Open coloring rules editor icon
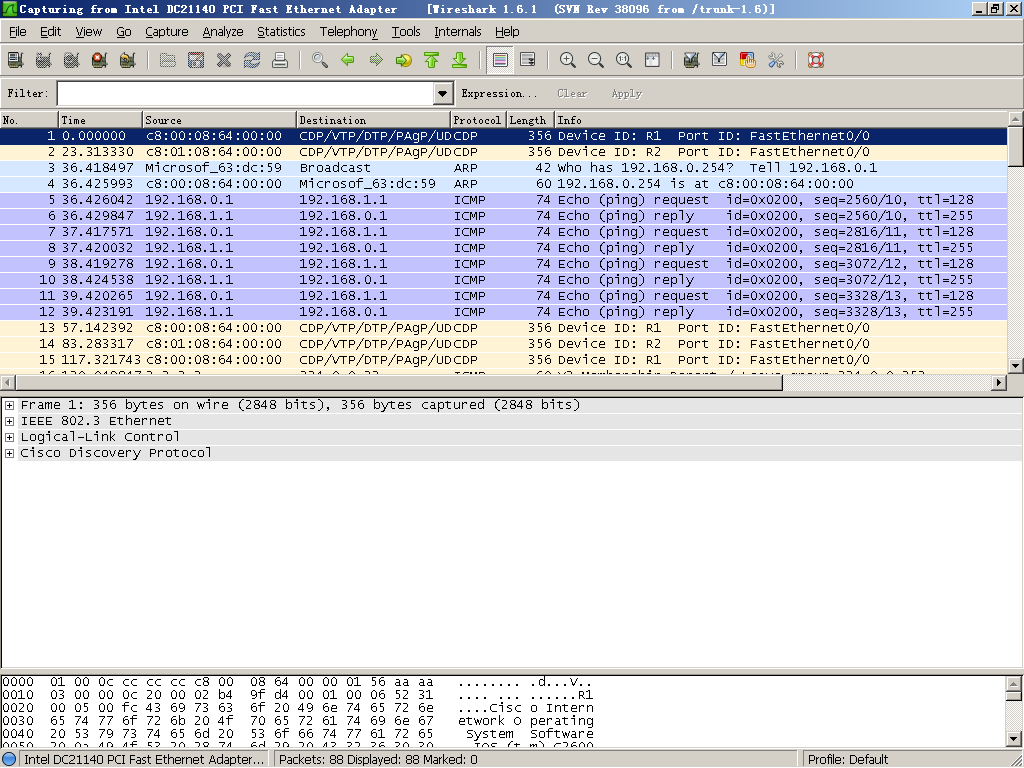The height and width of the screenshot is (768, 1024). click(x=748, y=60)
